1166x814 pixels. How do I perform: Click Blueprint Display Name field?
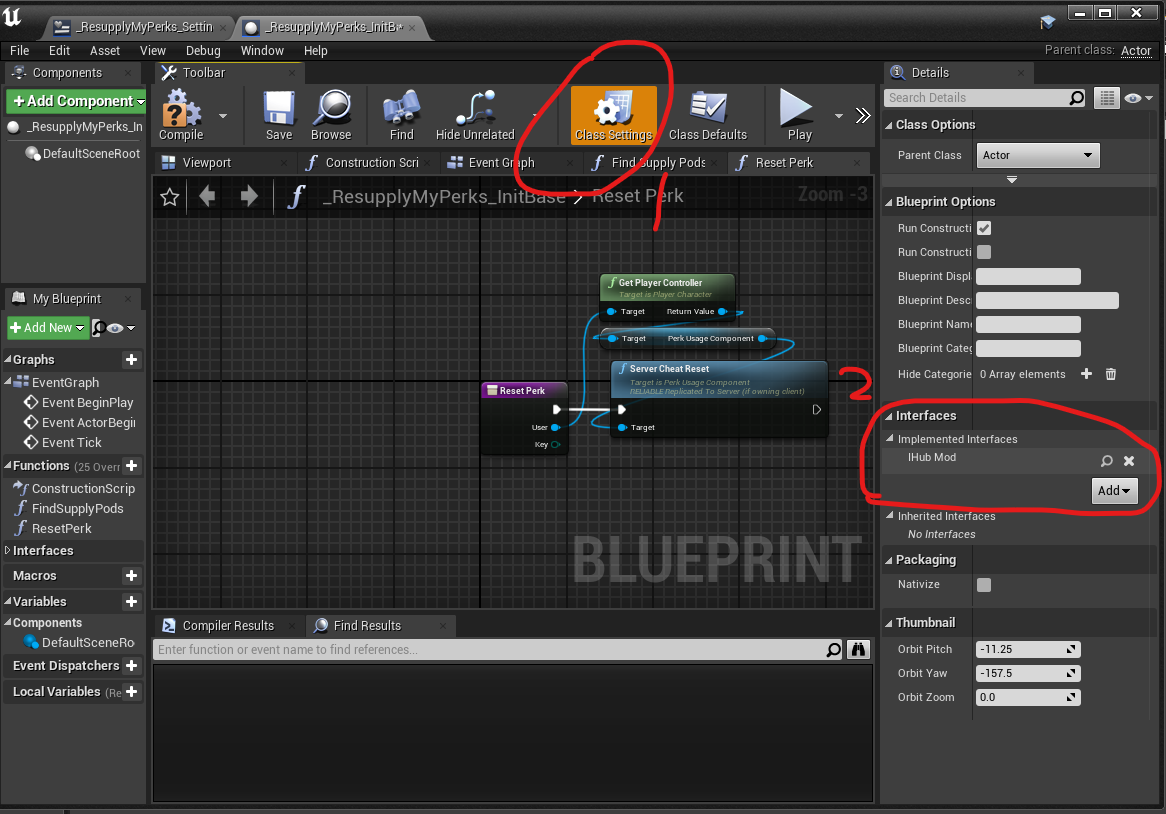point(1028,277)
